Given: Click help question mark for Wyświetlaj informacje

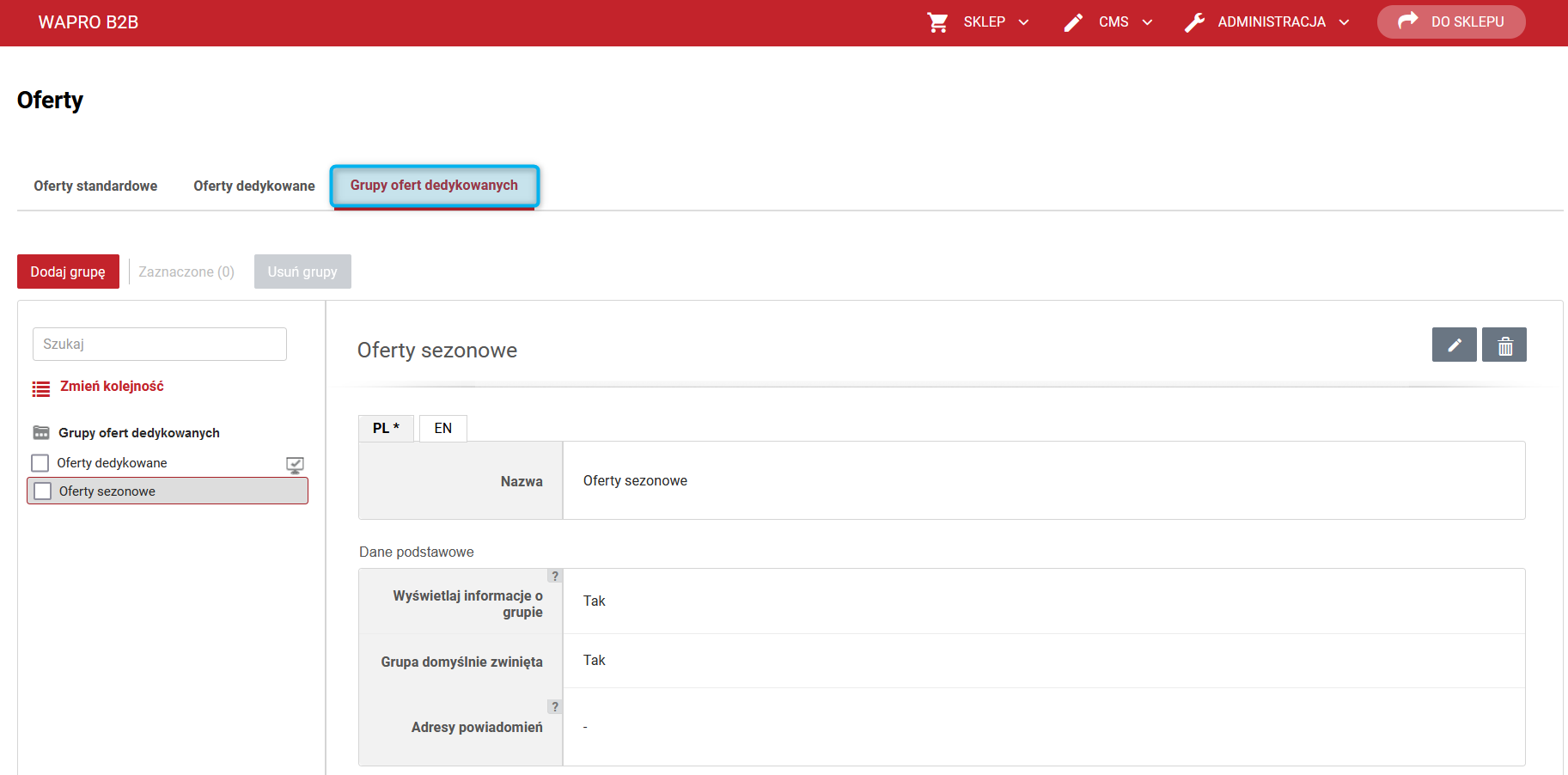Looking at the screenshot, I should pos(555,576).
